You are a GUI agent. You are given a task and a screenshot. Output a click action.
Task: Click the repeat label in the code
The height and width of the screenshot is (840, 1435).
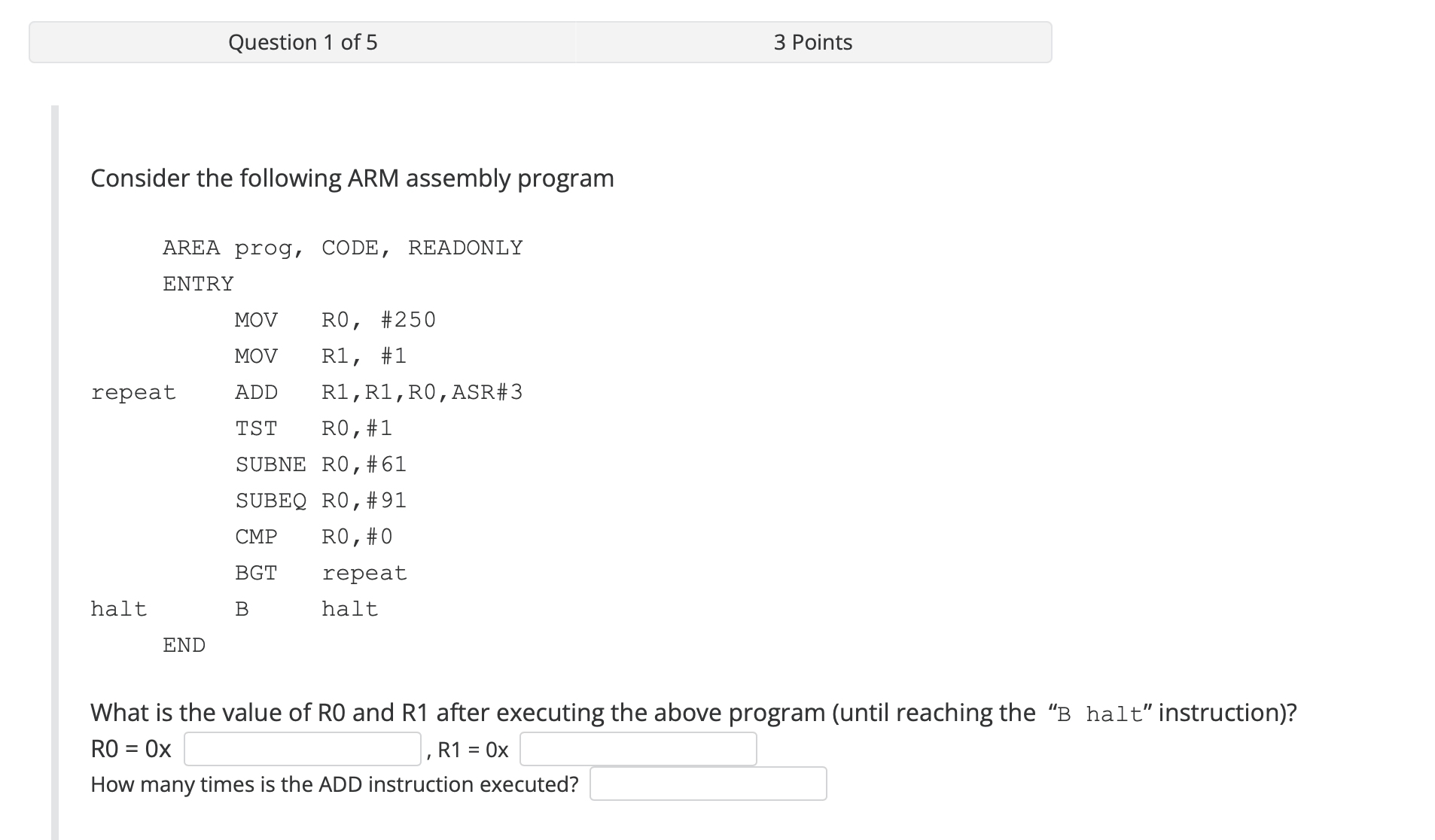tap(133, 391)
